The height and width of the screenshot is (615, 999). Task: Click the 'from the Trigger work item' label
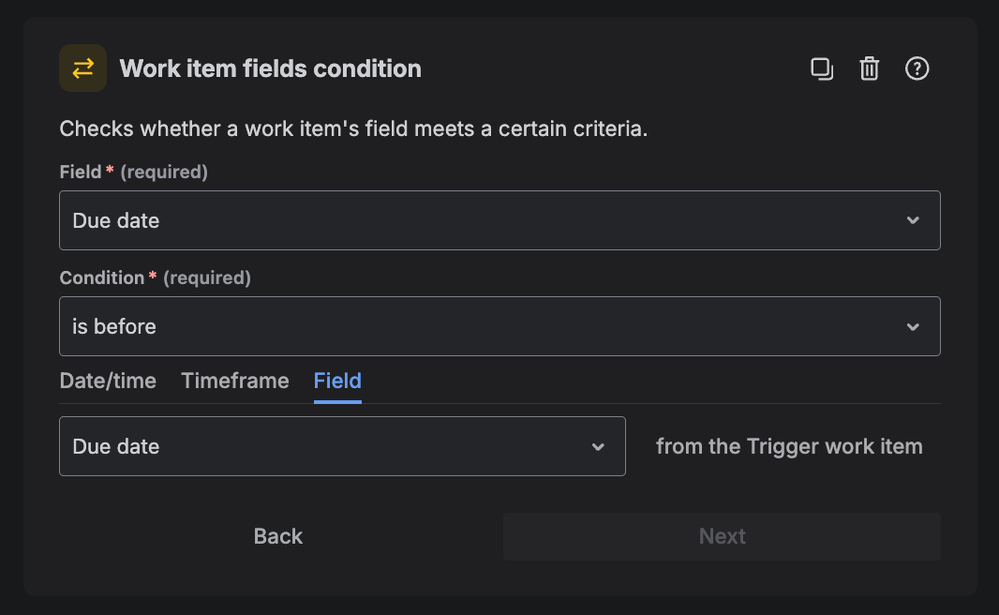click(789, 446)
